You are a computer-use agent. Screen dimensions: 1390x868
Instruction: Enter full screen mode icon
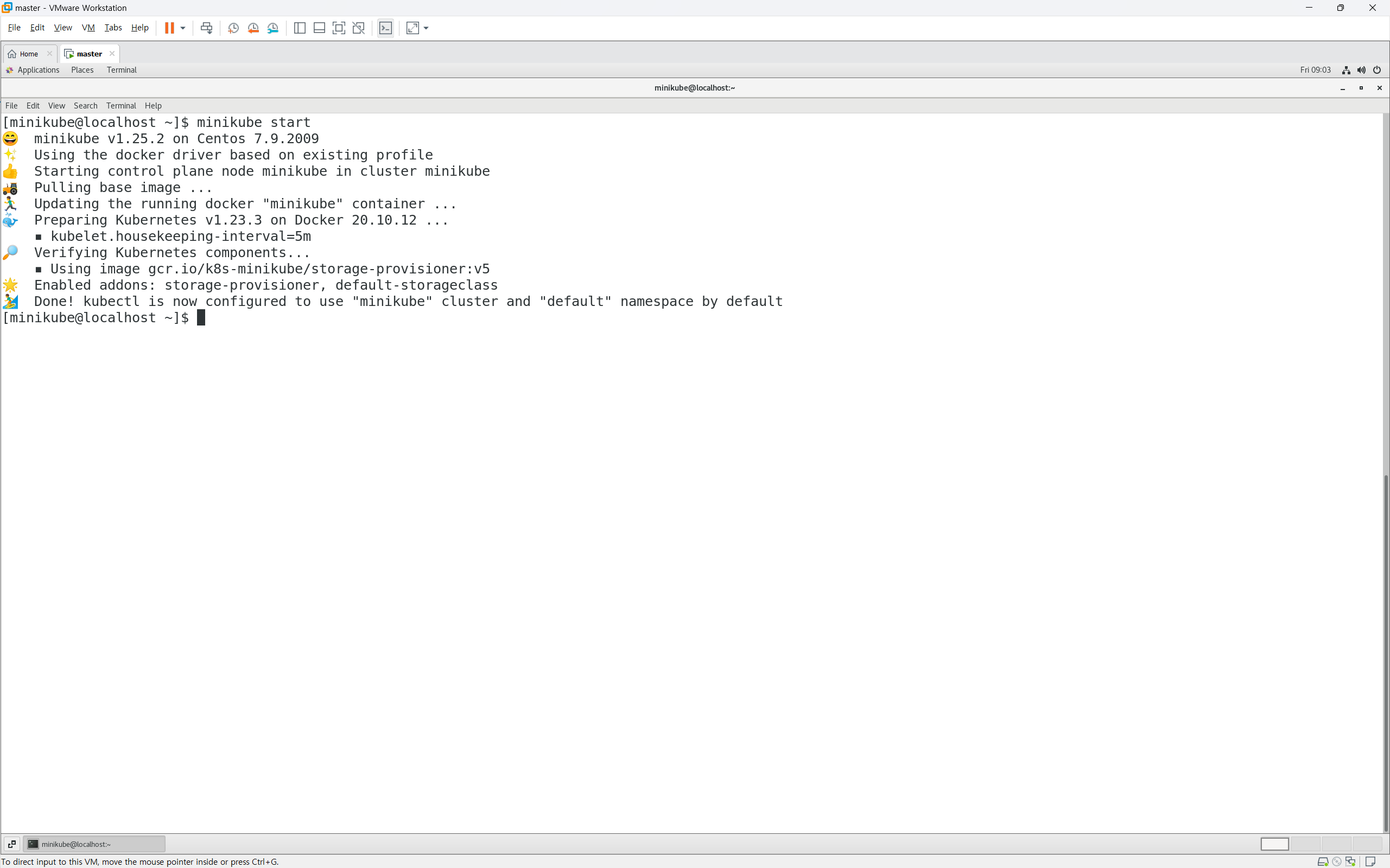[339, 28]
